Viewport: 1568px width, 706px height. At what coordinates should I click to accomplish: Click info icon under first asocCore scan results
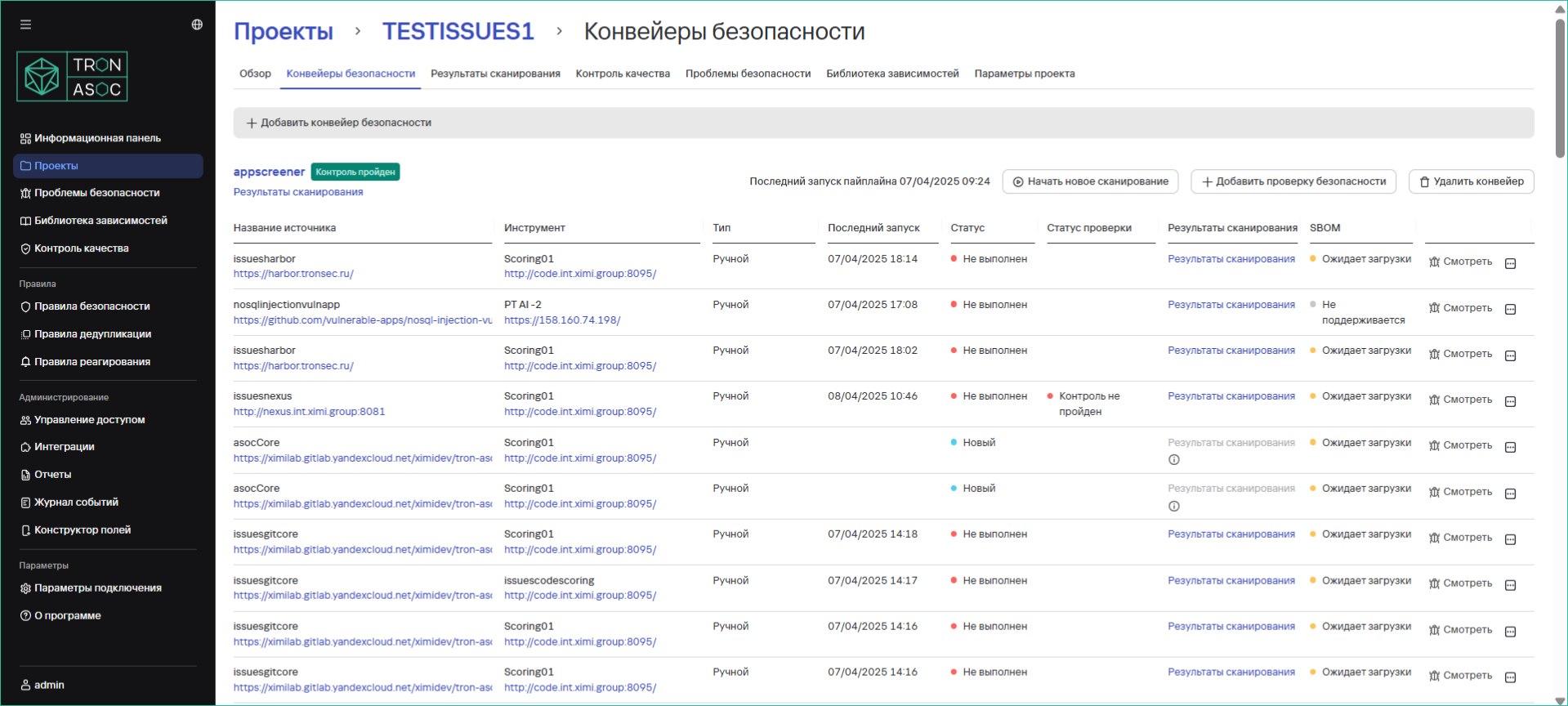coord(1174,460)
